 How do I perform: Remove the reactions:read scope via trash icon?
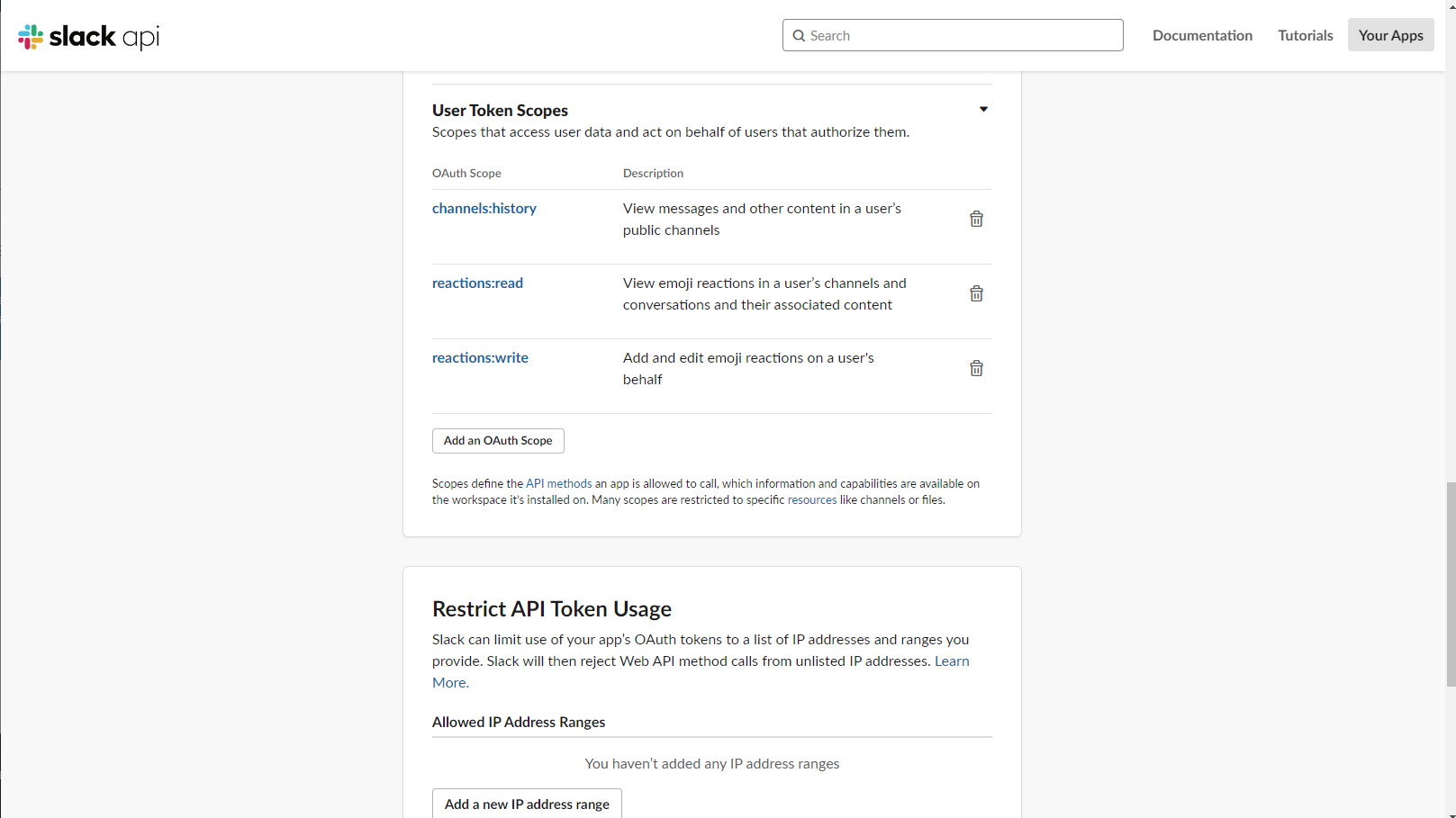976,293
